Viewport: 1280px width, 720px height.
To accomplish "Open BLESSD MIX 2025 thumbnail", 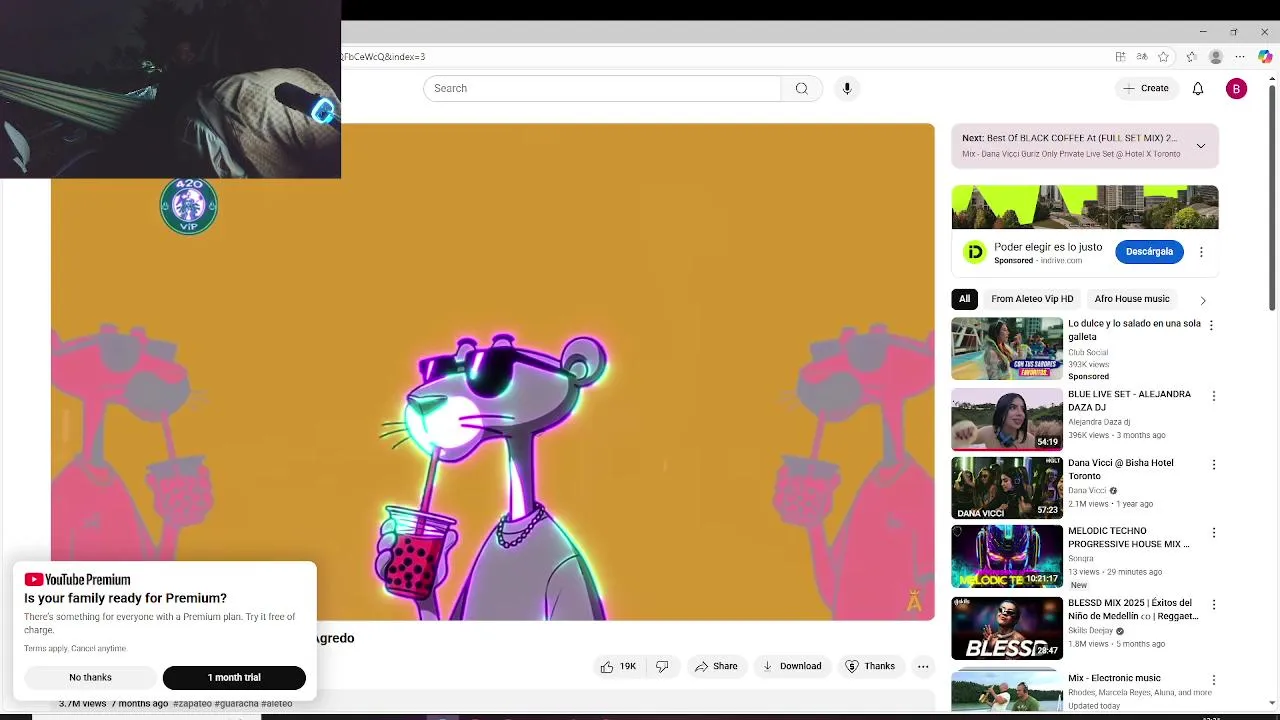I will pos(1007,628).
